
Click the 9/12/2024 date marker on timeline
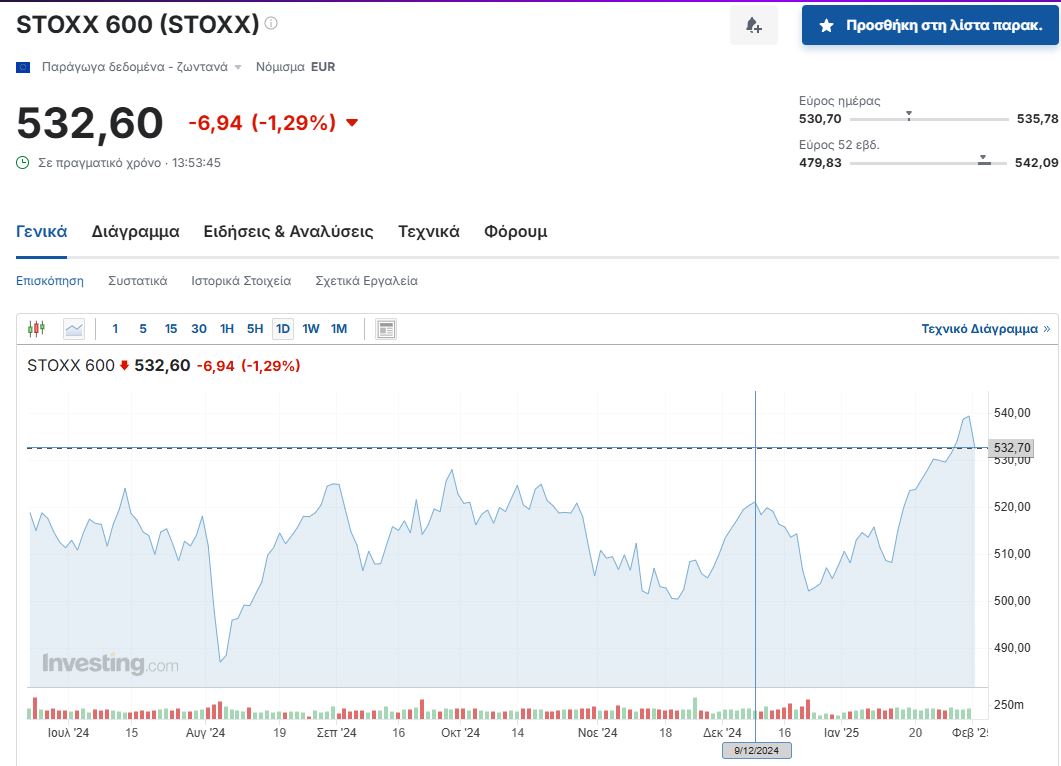(756, 750)
